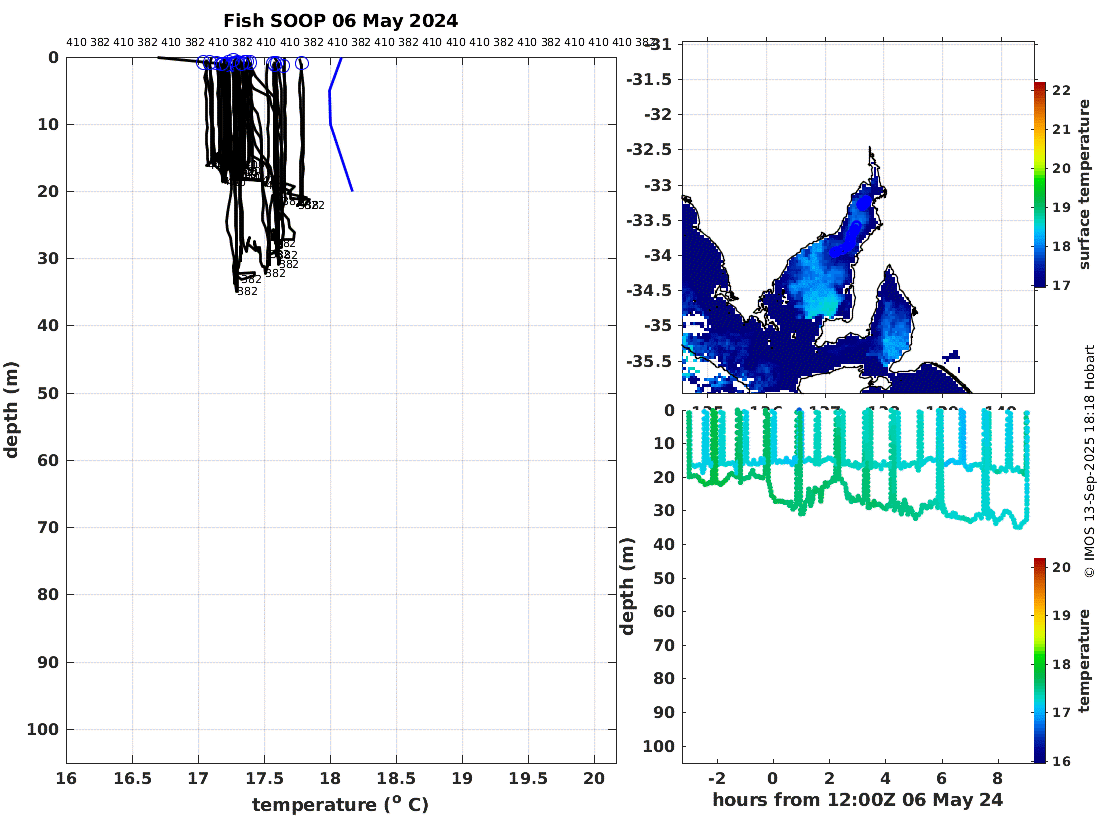Click the '-35.5' latitude tick on the map
Viewport: 1100px width, 820px height.
click(649, 361)
